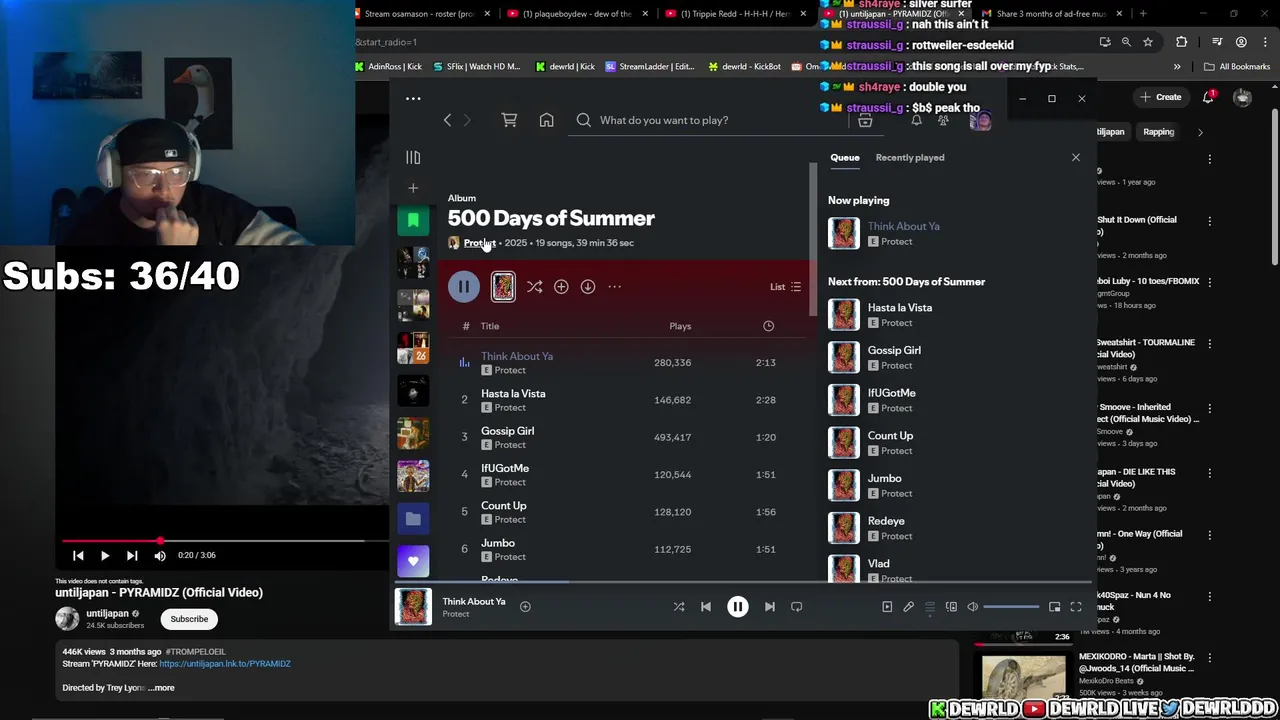Open Protect artist link under album title
The image size is (1280, 720).
coord(479,243)
